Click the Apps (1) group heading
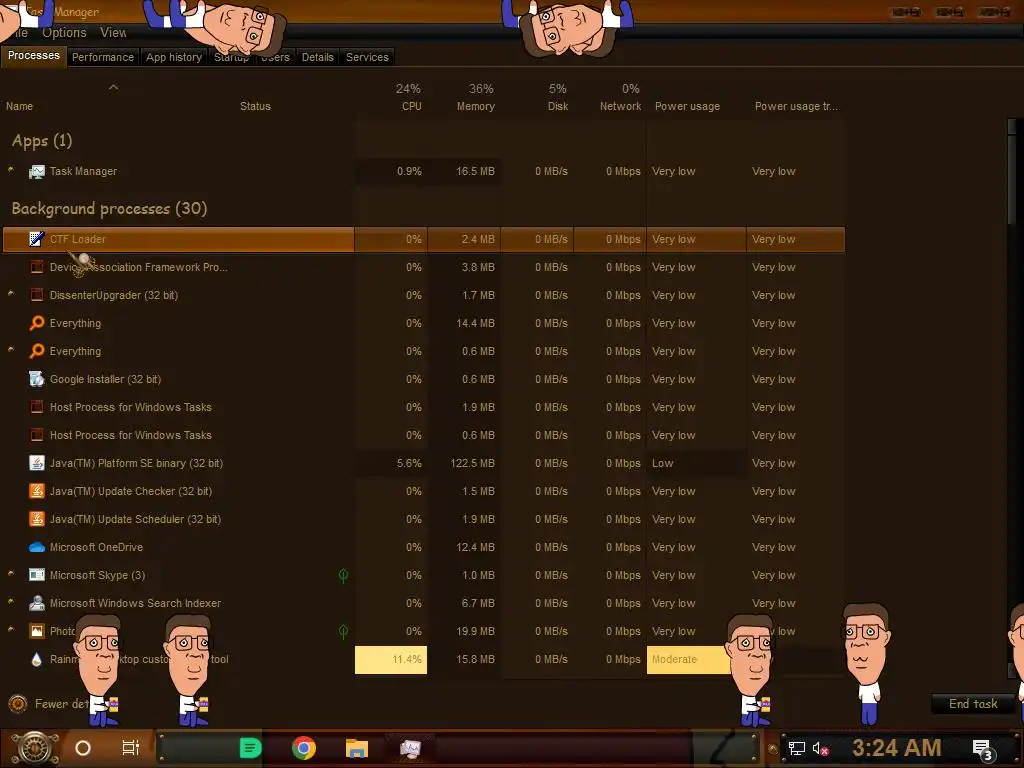The height and width of the screenshot is (768, 1024). pos(42,141)
